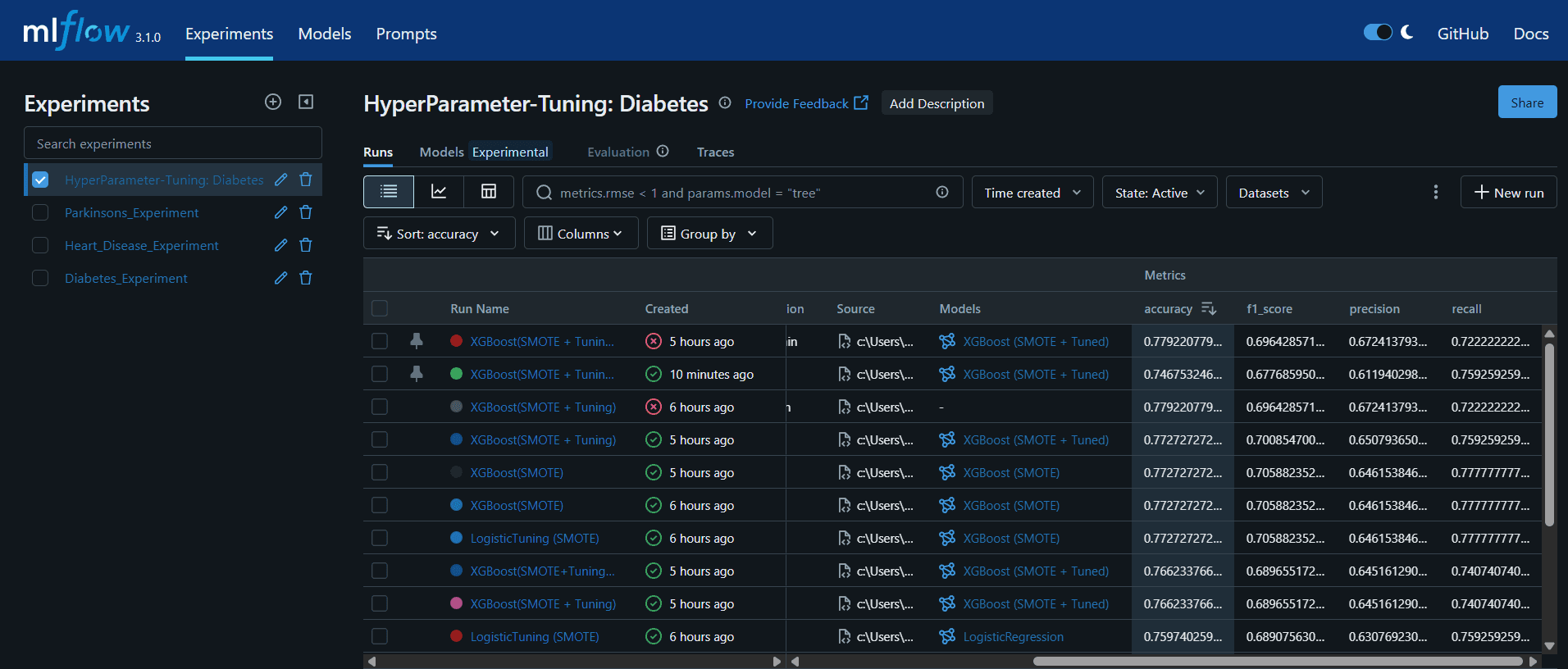Viewport: 1568px width, 669px height.
Task: Select first XGBoost(SMOTE + Tunin... run checkbox
Action: (x=380, y=341)
